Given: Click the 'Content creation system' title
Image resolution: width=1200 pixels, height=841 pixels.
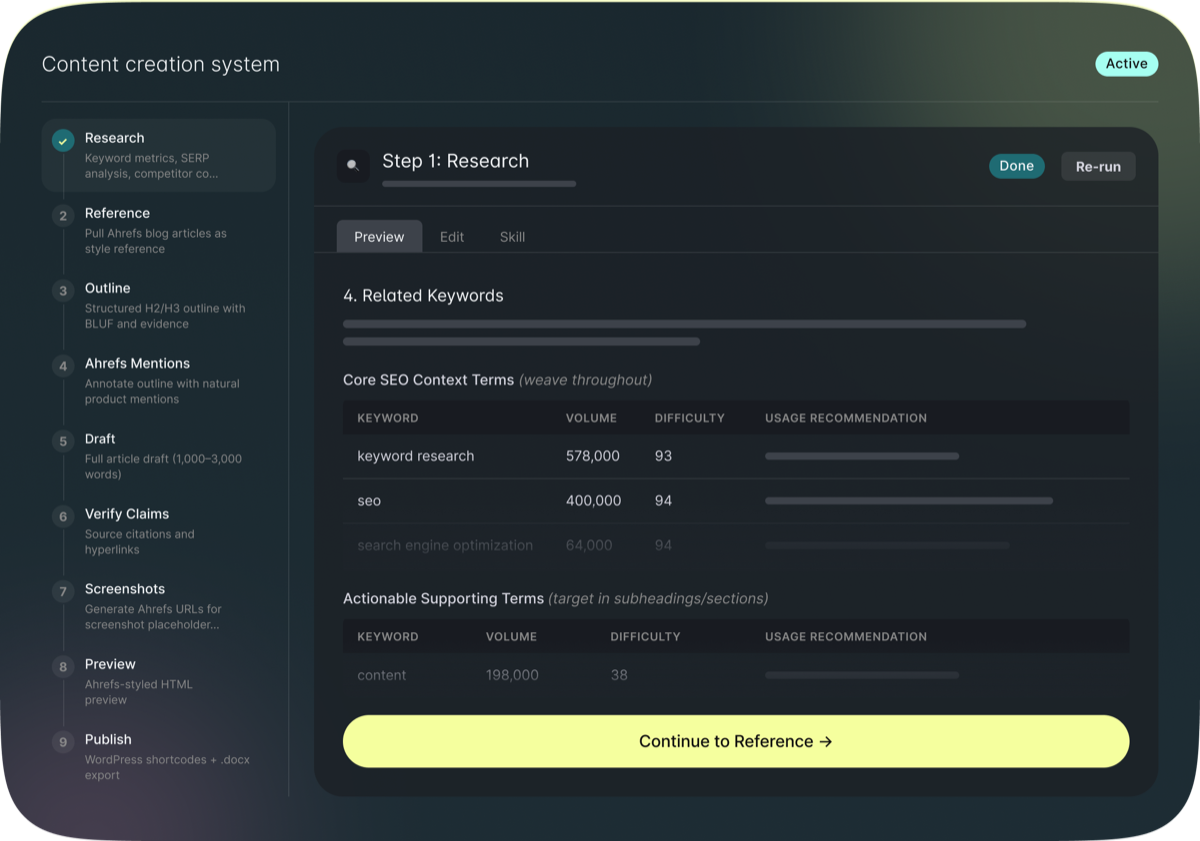Looking at the screenshot, I should [x=161, y=65].
